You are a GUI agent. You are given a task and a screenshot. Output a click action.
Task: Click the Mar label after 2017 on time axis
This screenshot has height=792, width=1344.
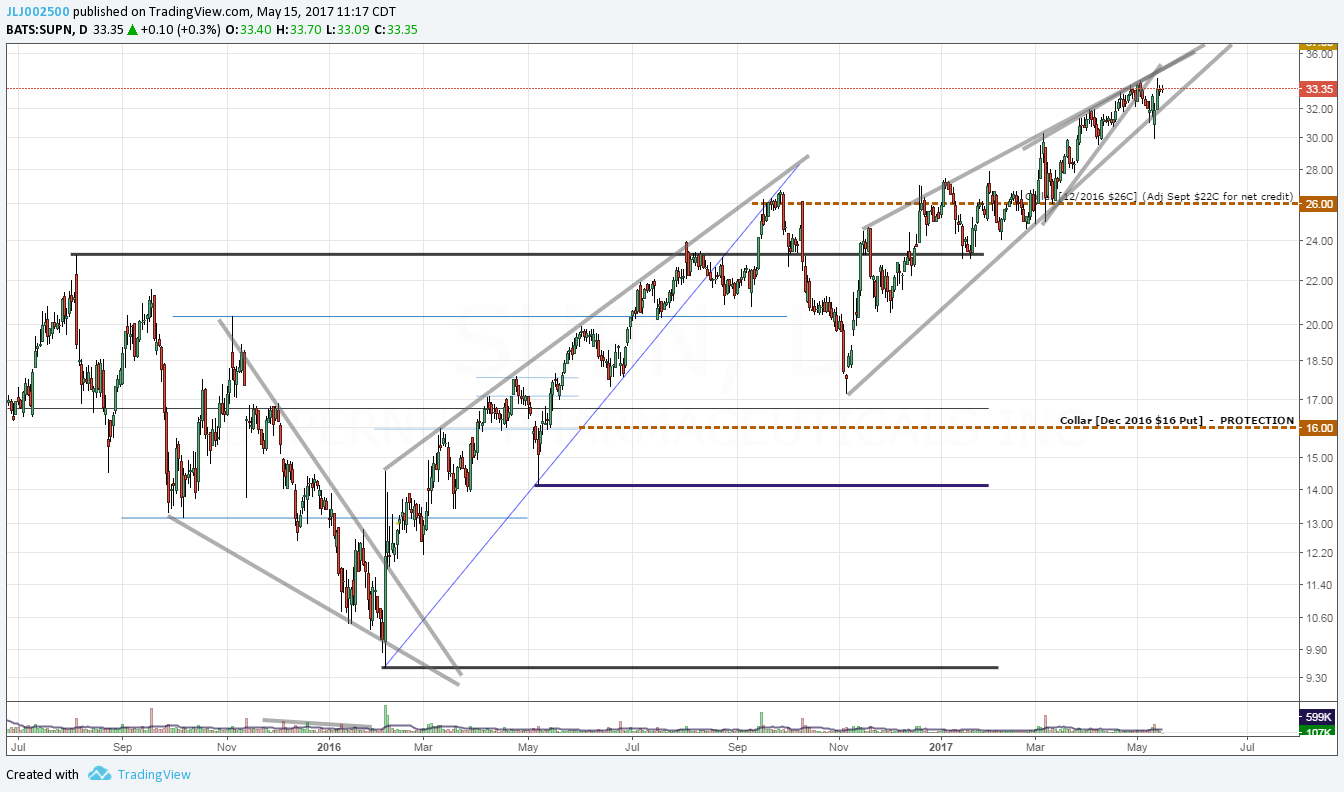[1036, 746]
